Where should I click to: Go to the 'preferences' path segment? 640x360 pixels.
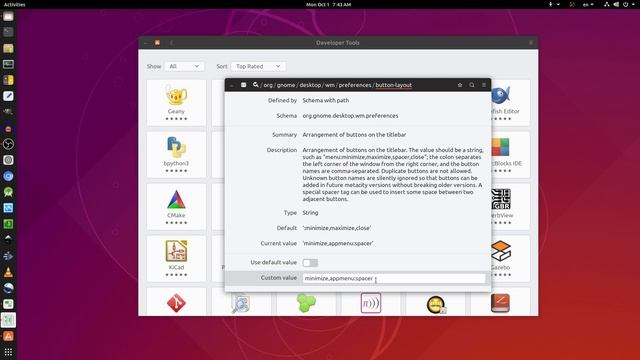pos(355,85)
